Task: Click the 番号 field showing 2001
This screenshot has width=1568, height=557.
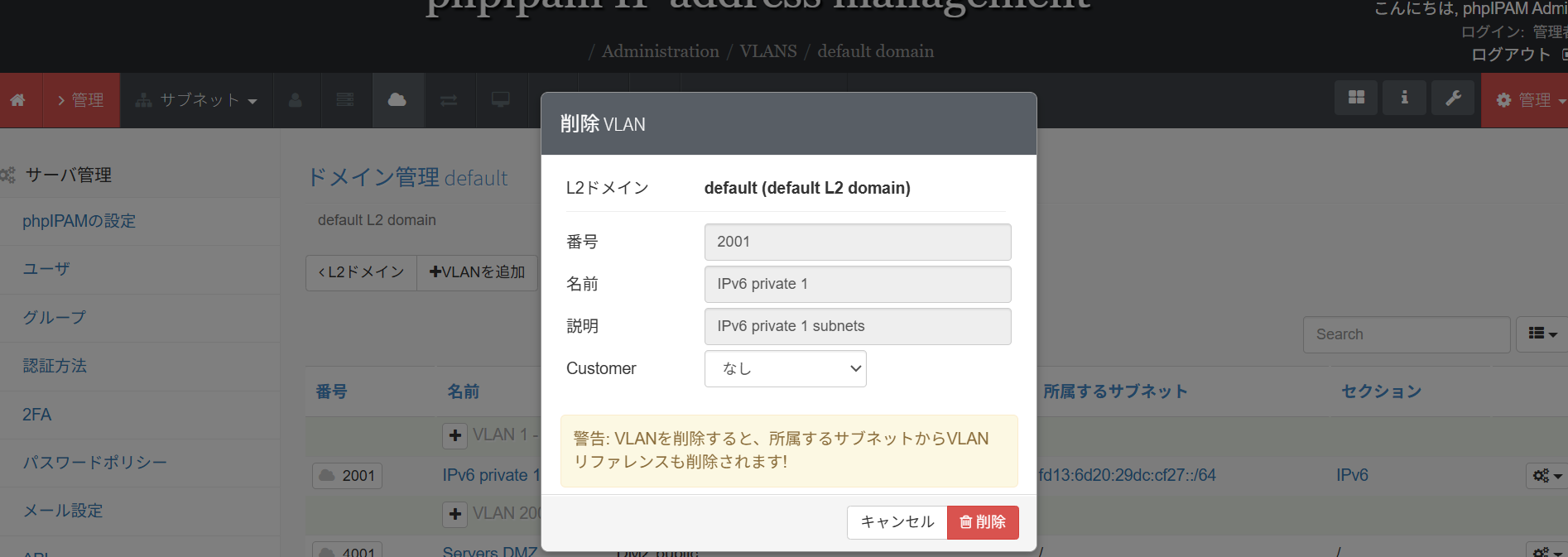Action: [x=858, y=242]
